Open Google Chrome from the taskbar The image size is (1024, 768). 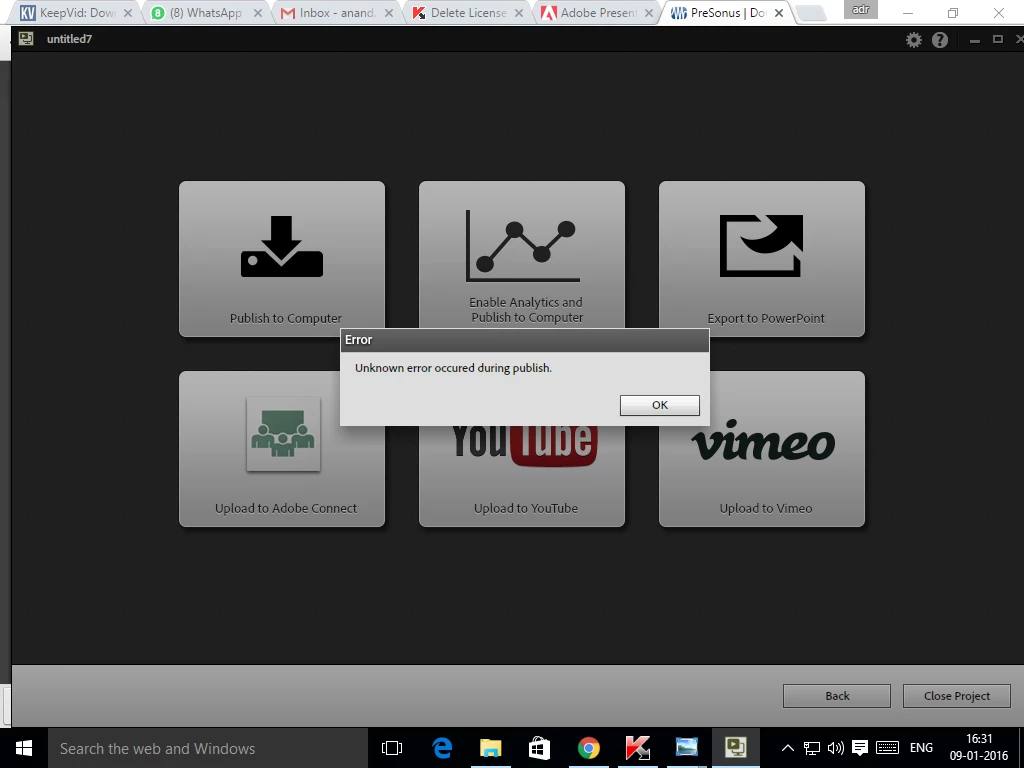pos(588,748)
